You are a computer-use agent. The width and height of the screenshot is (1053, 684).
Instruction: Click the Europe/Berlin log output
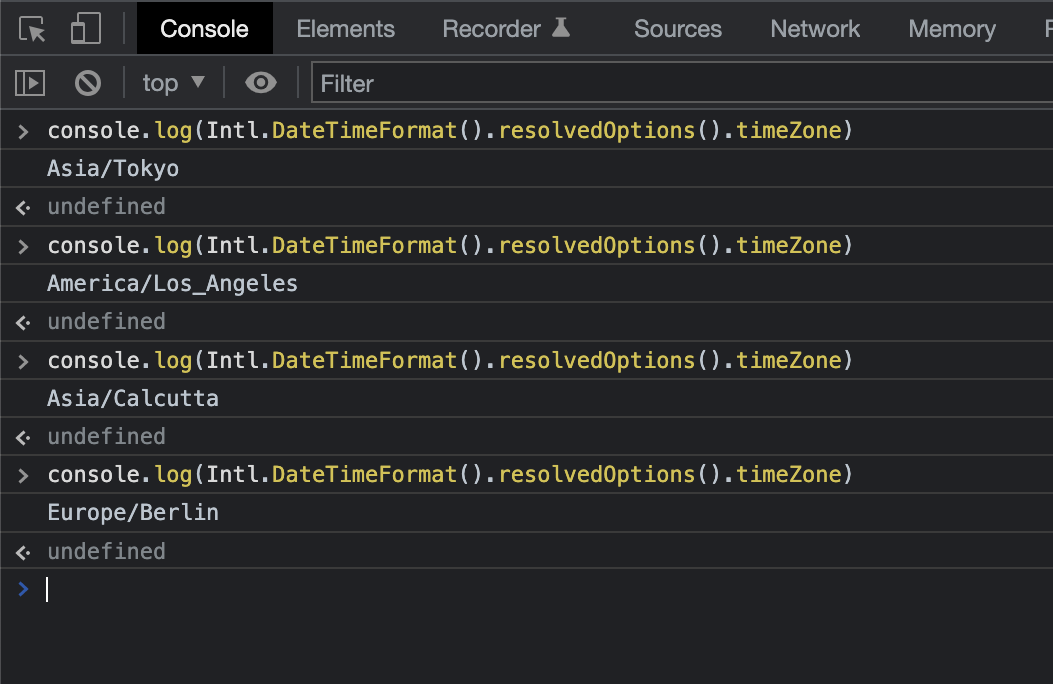pos(132,513)
